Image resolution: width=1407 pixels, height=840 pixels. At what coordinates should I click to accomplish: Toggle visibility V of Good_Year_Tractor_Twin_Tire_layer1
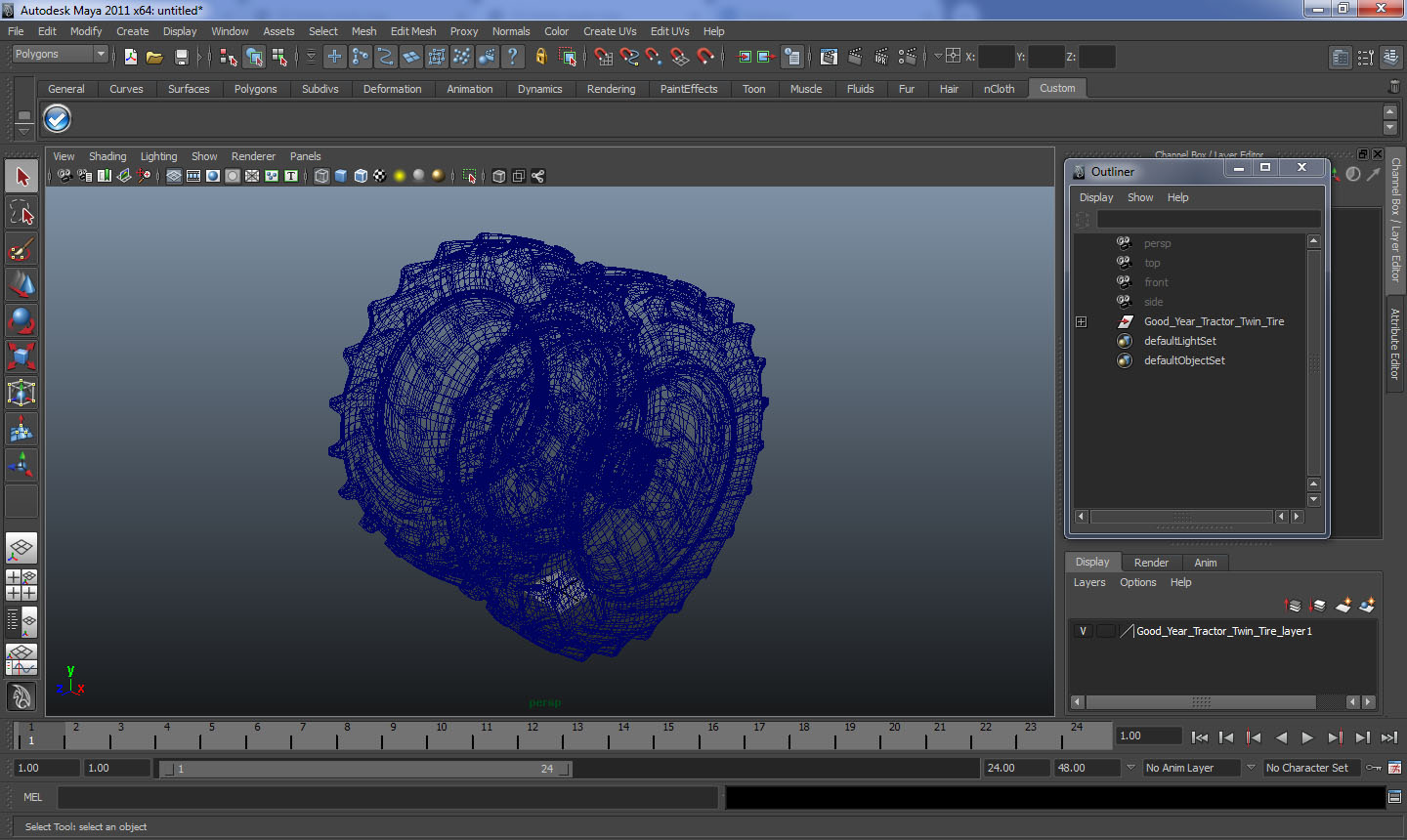coord(1083,631)
